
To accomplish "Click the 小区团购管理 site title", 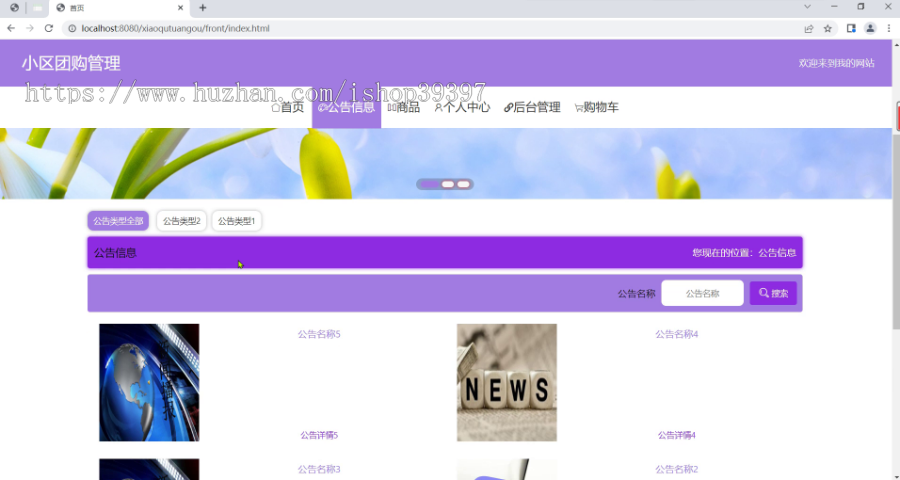I will 71,63.
